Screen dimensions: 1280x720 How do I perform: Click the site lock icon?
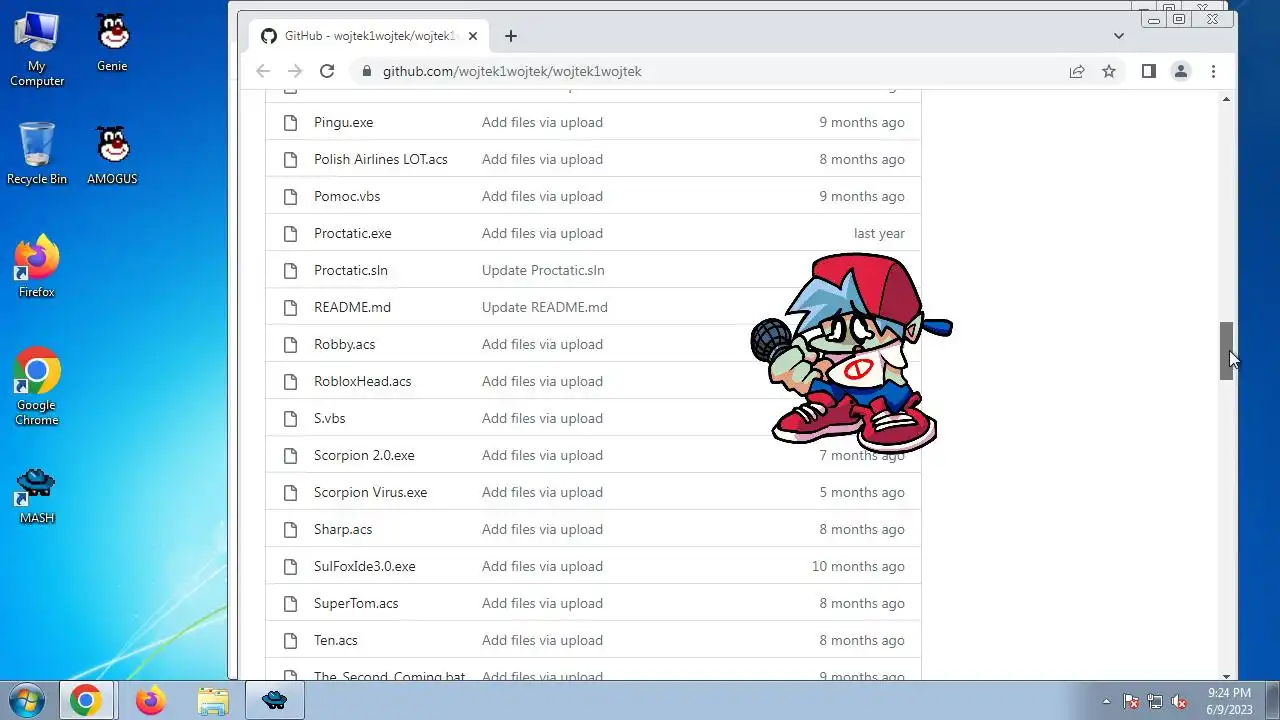click(367, 71)
